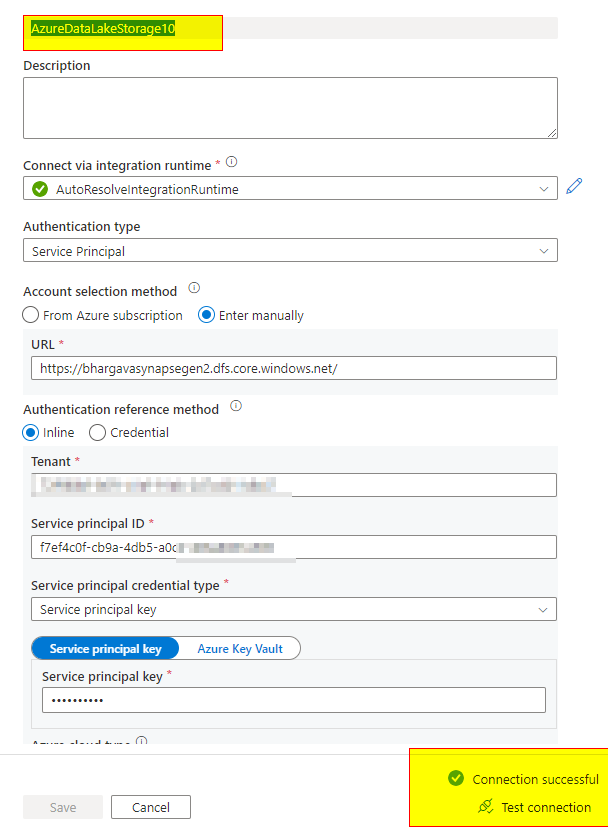Switch to Azure Key Vault tab

(x=240, y=648)
